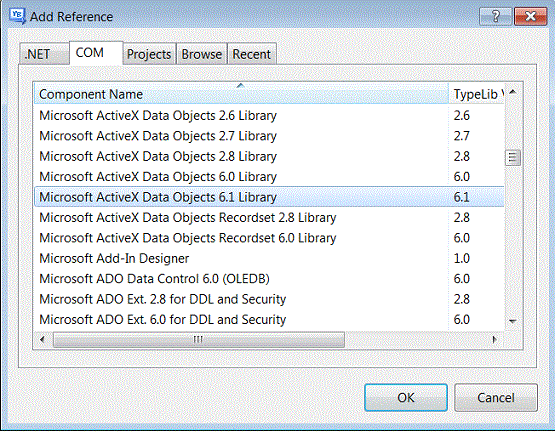Screen dimensions: 555x432
Task: Select Microsoft ADO Ext. 6.0 for DDL and Security
Action: [x=269, y=319]
